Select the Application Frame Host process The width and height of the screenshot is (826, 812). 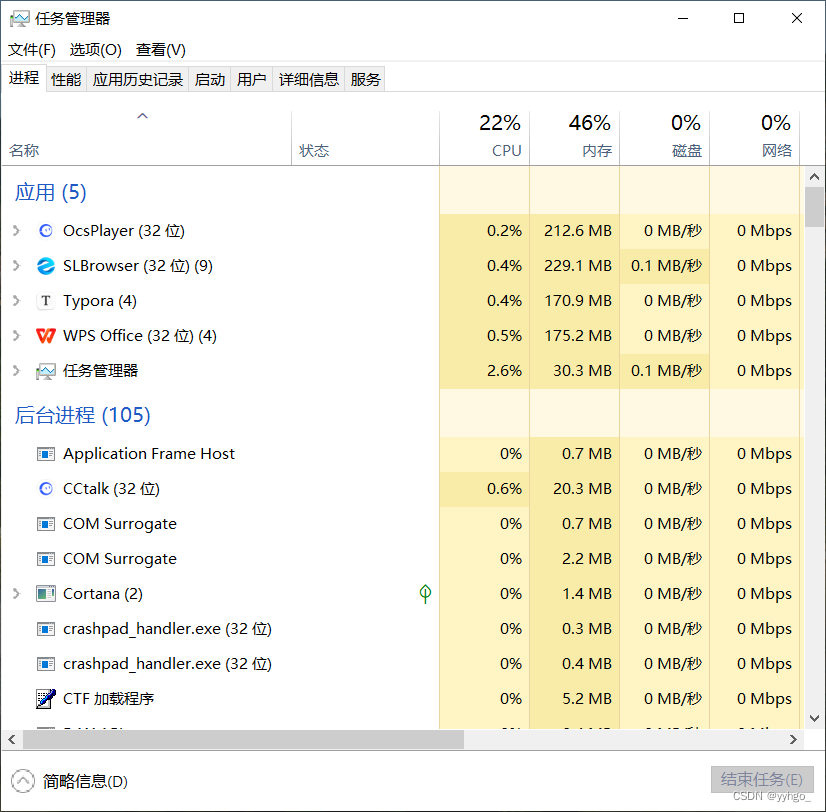403,454
